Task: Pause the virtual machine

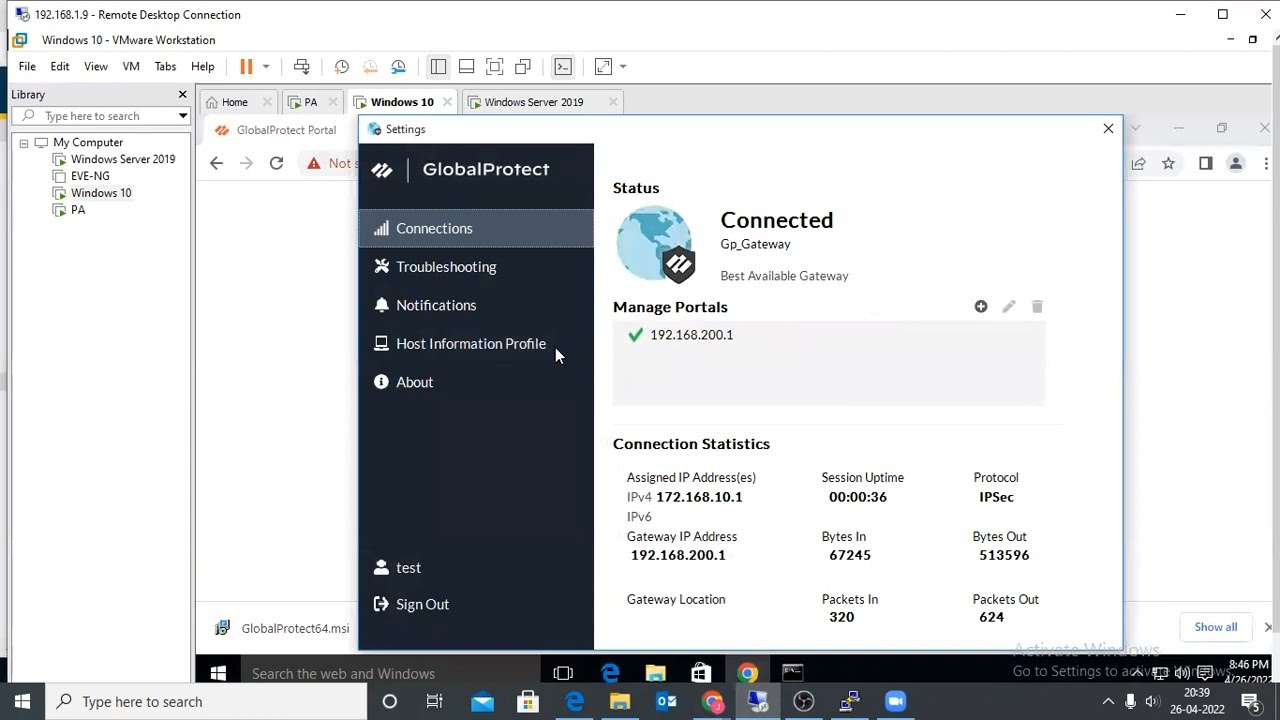Action: click(246, 67)
